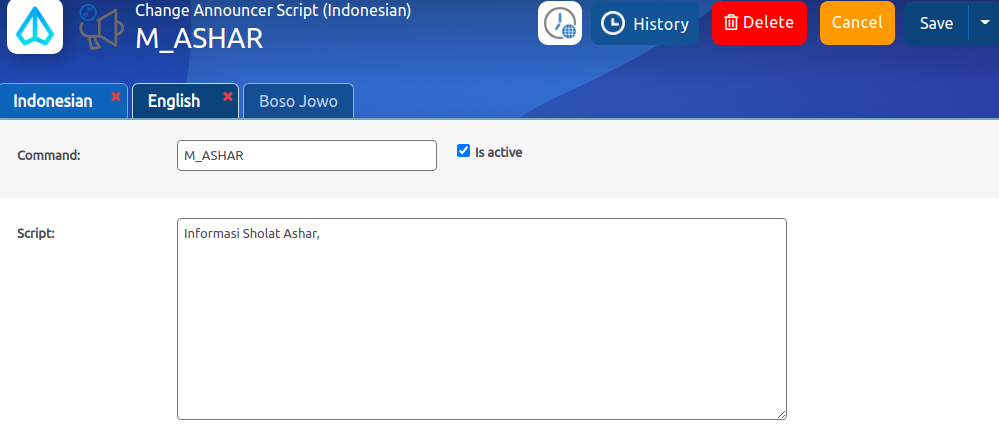Click the Change Announcer Script heading

point(272,11)
